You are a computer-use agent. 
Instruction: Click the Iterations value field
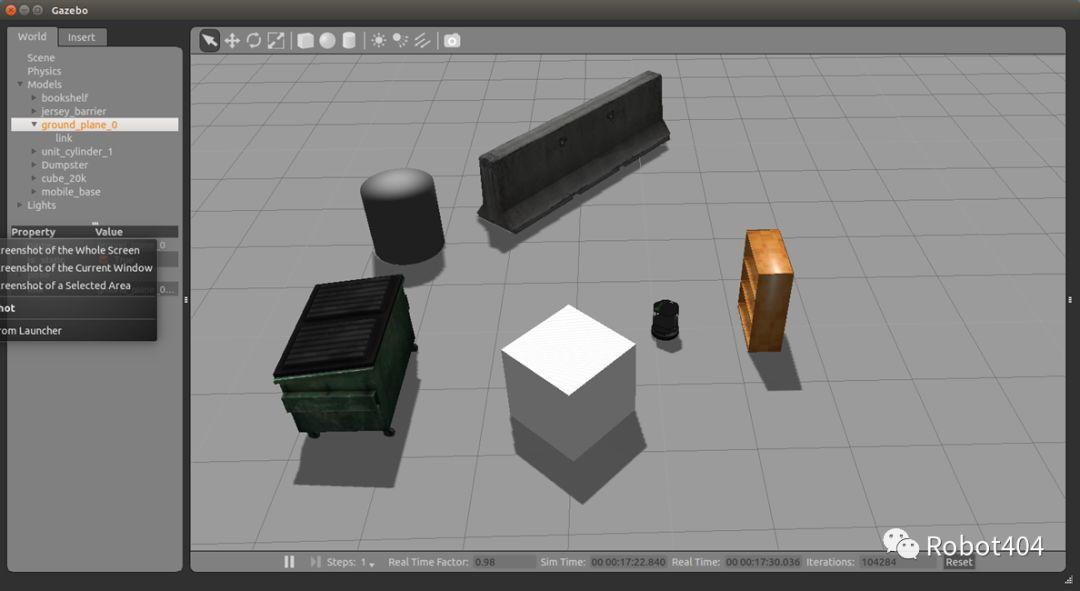(897, 562)
